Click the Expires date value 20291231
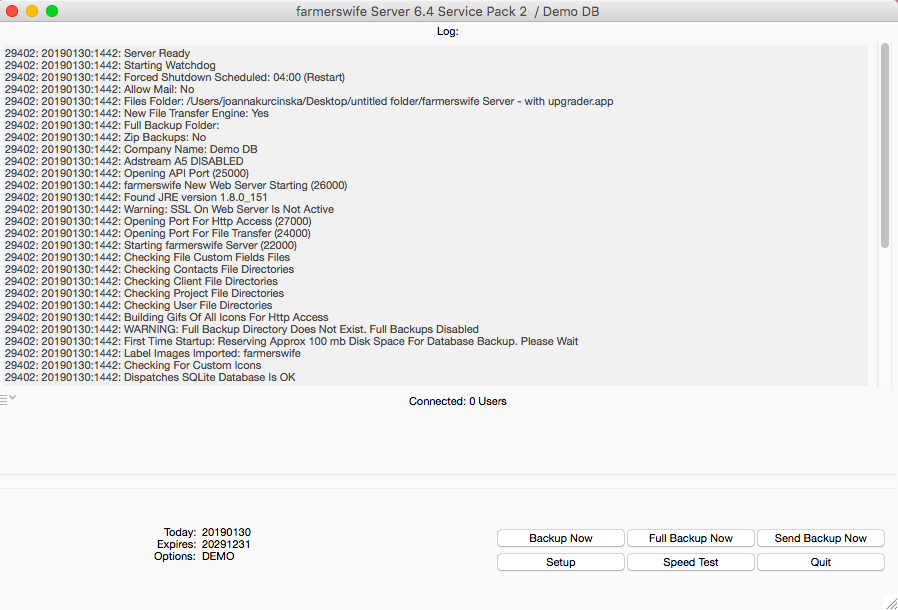Screen dimensions: 898x610 226,544
